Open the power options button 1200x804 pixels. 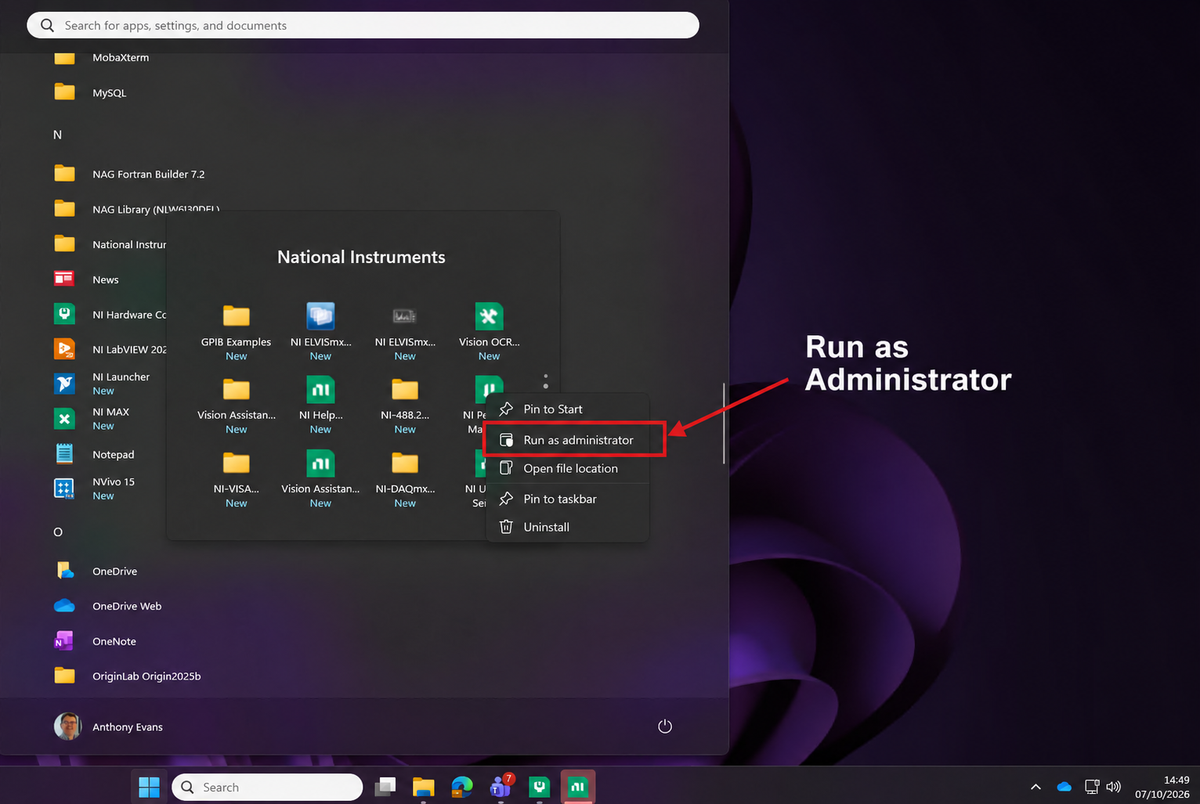coord(665,726)
